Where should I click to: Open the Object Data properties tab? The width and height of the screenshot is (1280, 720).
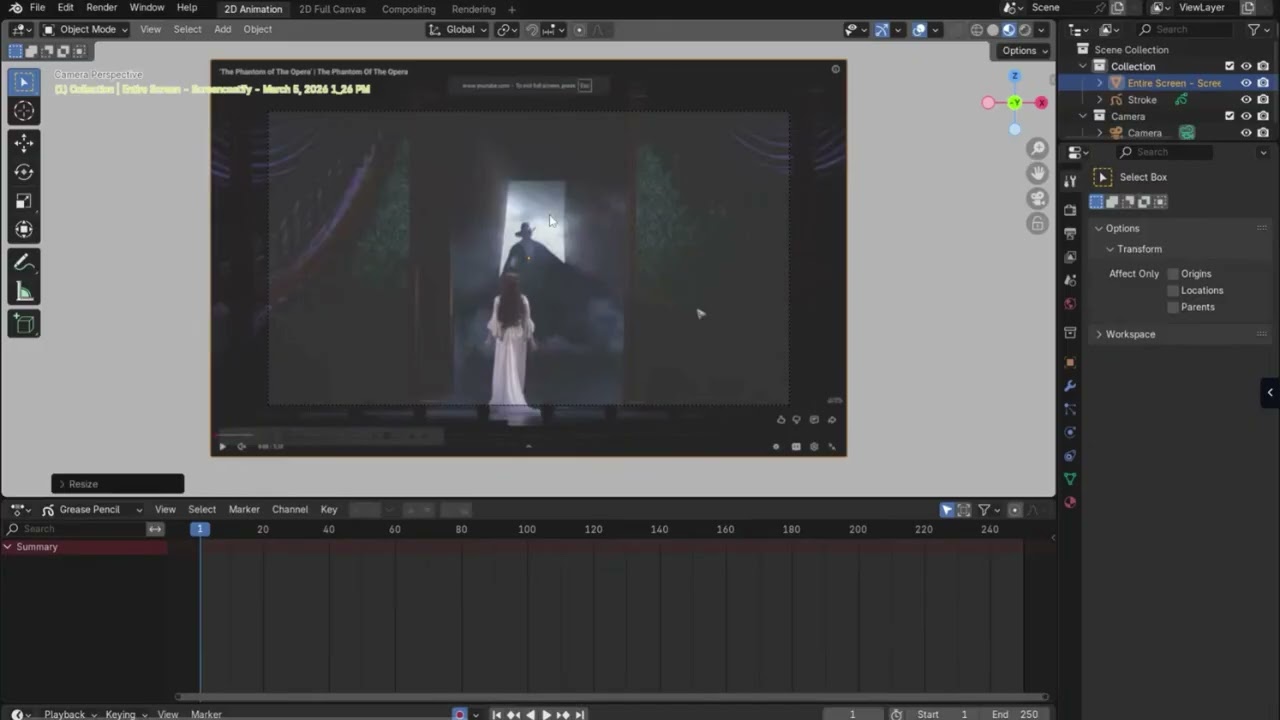point(1070,479)
